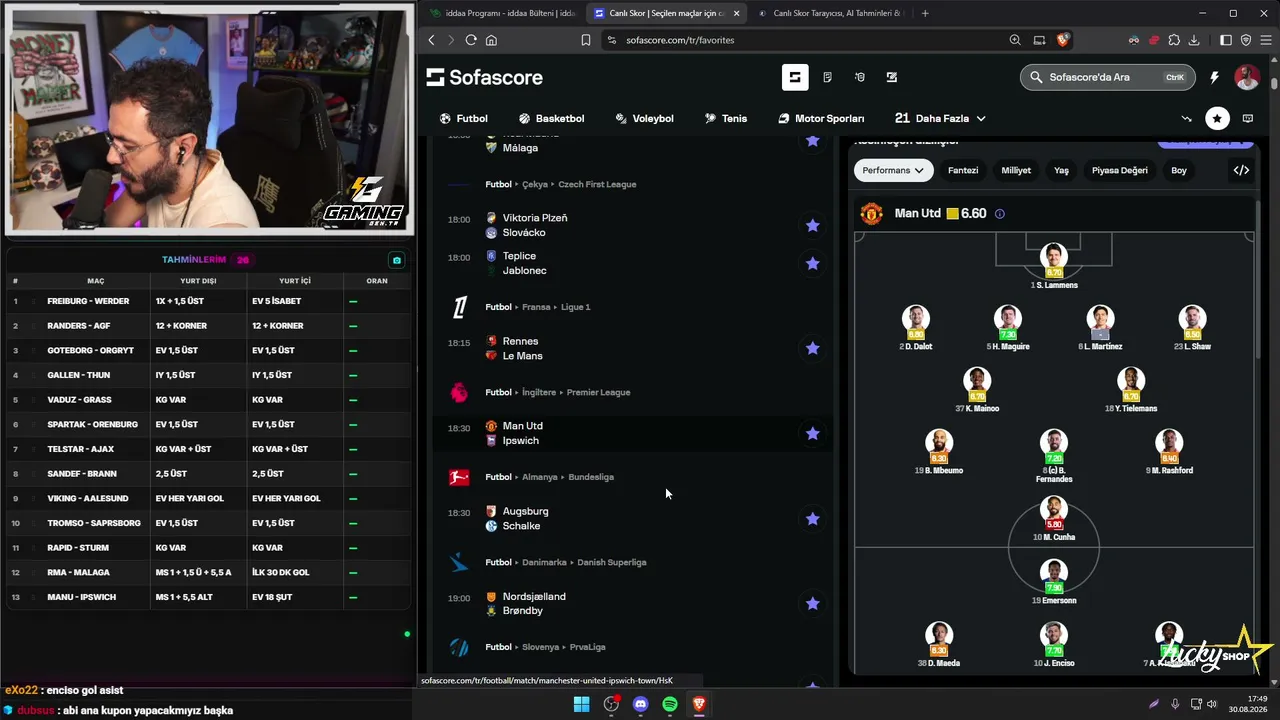This screenshot has height=720, width=1280.
Task: Open the Windows Start menu
Action: [x=581, y=704]
